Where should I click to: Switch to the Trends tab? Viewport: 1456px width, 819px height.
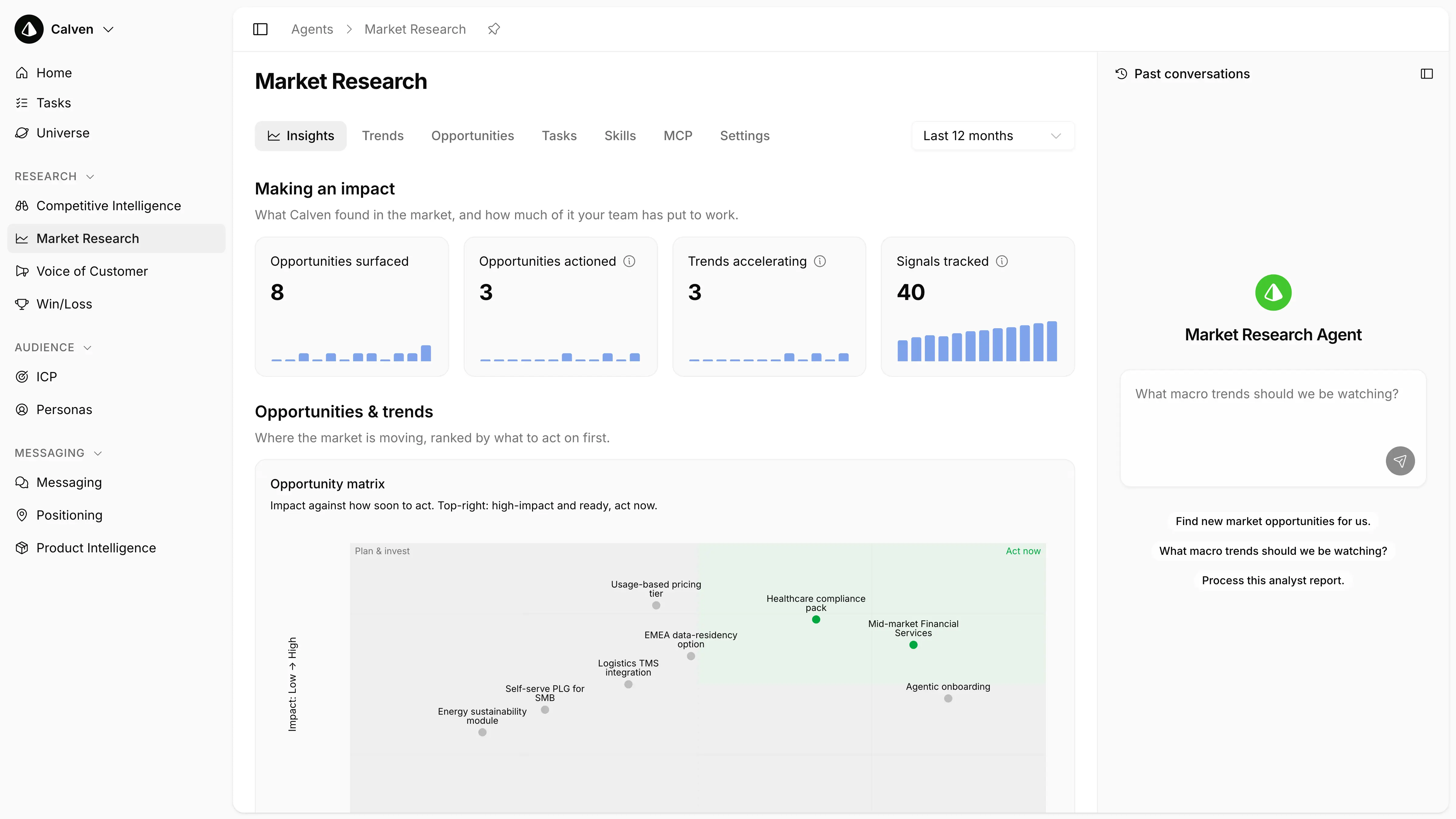click(x=383, y=136)
